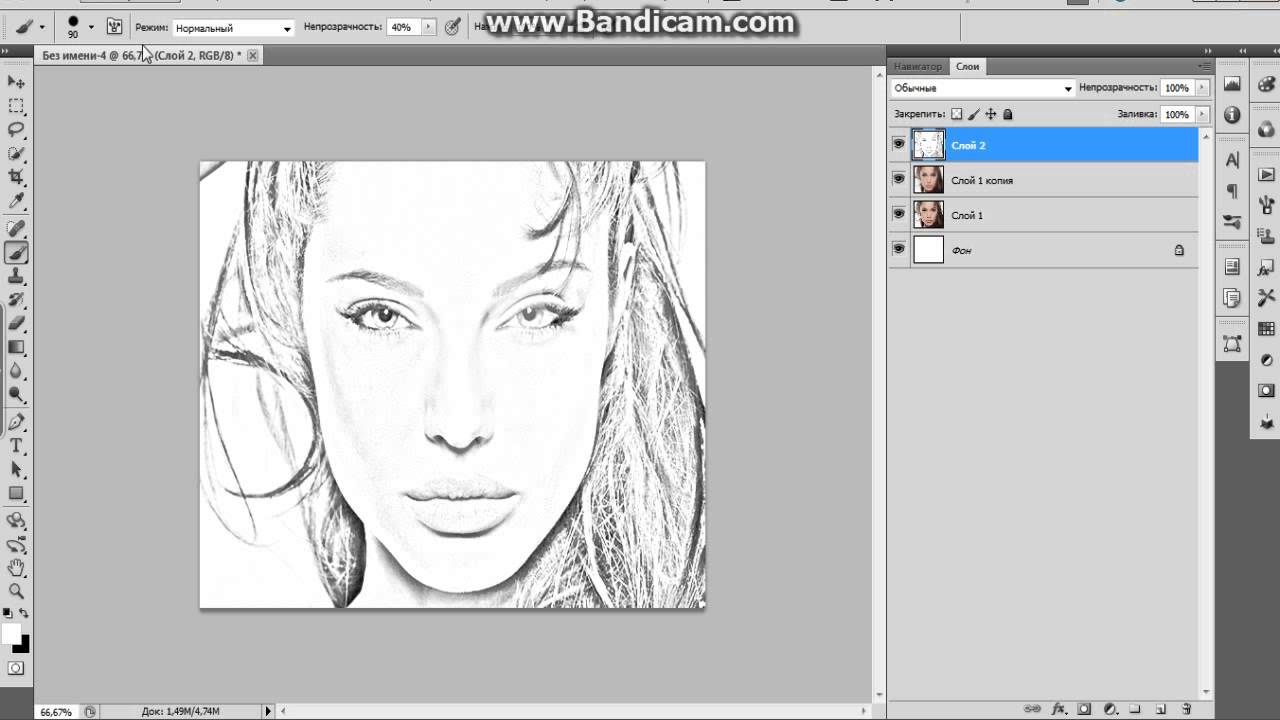The height and width of the screenshot is (720, 1280).
Task: Enable airbrush mode in options bar
Action: coord(452,28)
